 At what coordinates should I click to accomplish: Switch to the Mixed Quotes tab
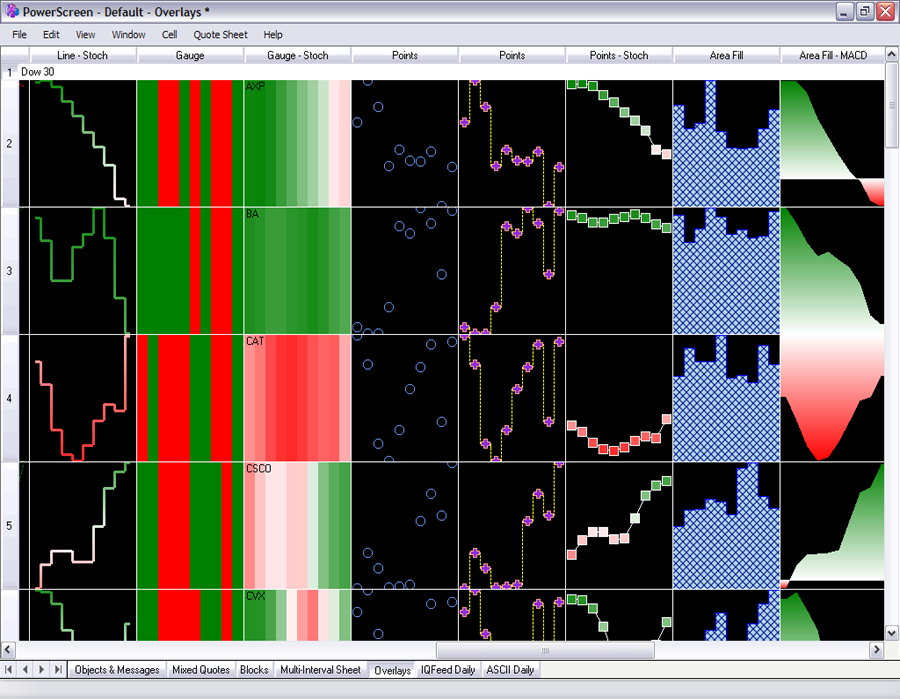[x=200, y=670]
